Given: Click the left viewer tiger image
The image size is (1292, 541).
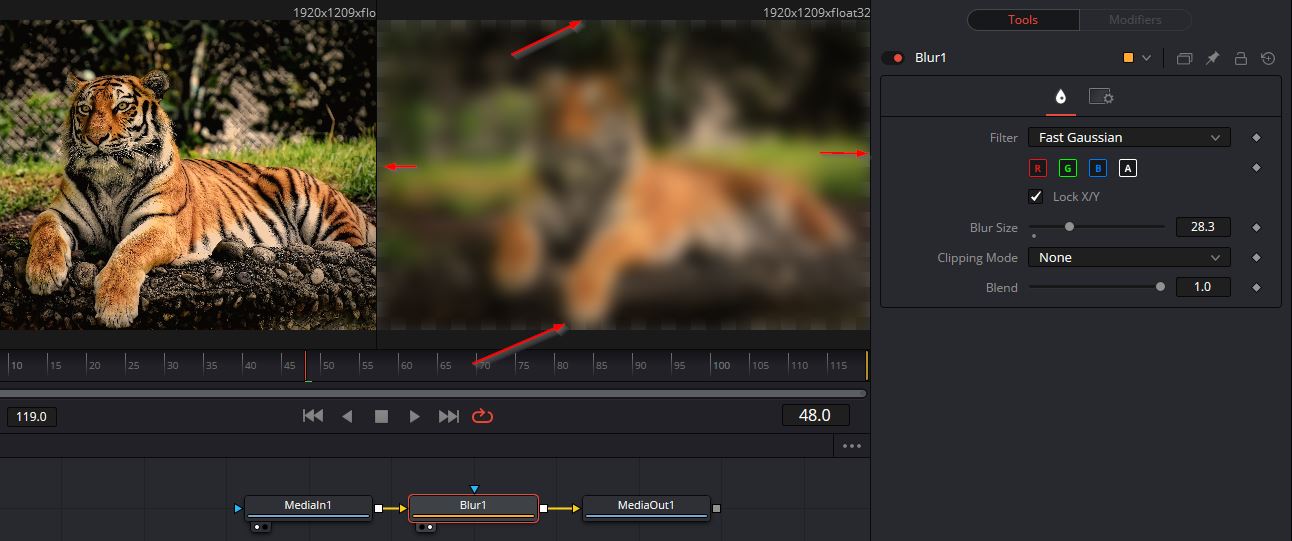Looking at the screenshot, I should tap(188, 175).
